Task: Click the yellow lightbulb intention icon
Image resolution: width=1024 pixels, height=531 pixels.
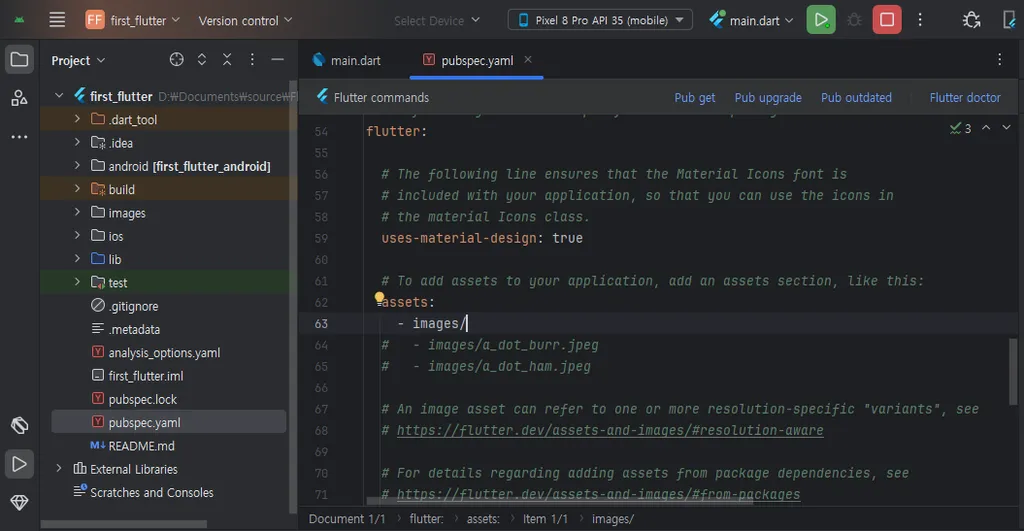Action: [379, 298]
